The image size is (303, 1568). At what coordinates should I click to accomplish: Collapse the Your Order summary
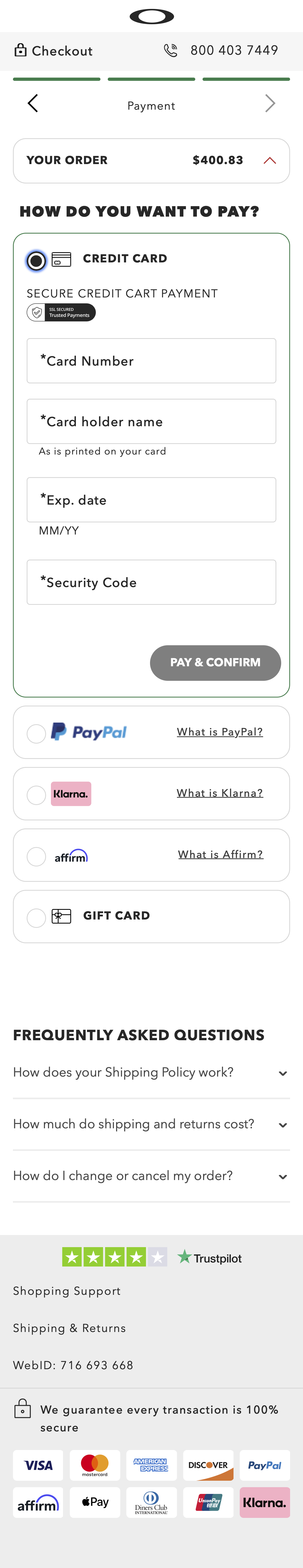click(270, 161)
